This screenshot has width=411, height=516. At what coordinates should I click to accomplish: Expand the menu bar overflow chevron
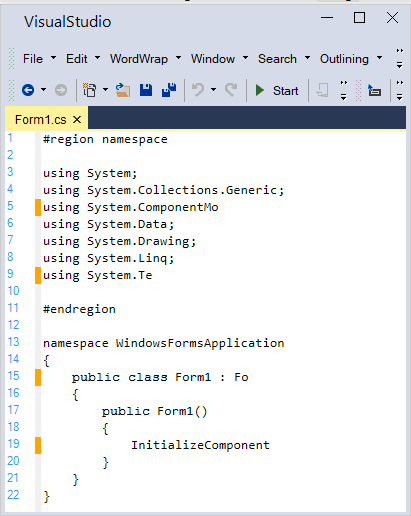[400, 58]
